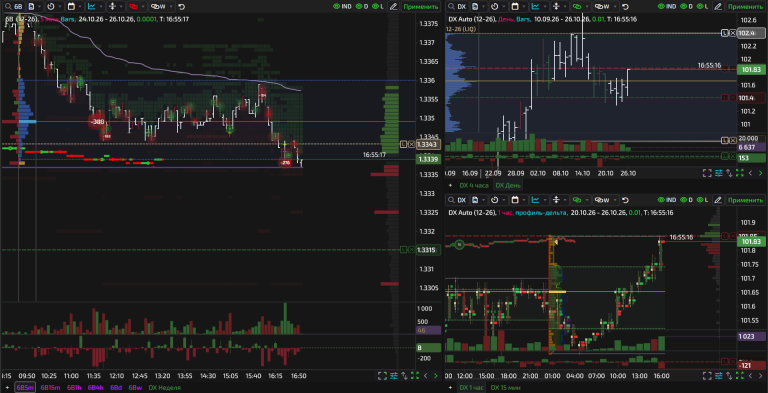Image resolution: width=768 pixels, height=393 pixels.
Task: Select the chart type icon in the 6B chart toolbar
Action: click(92, 6)
